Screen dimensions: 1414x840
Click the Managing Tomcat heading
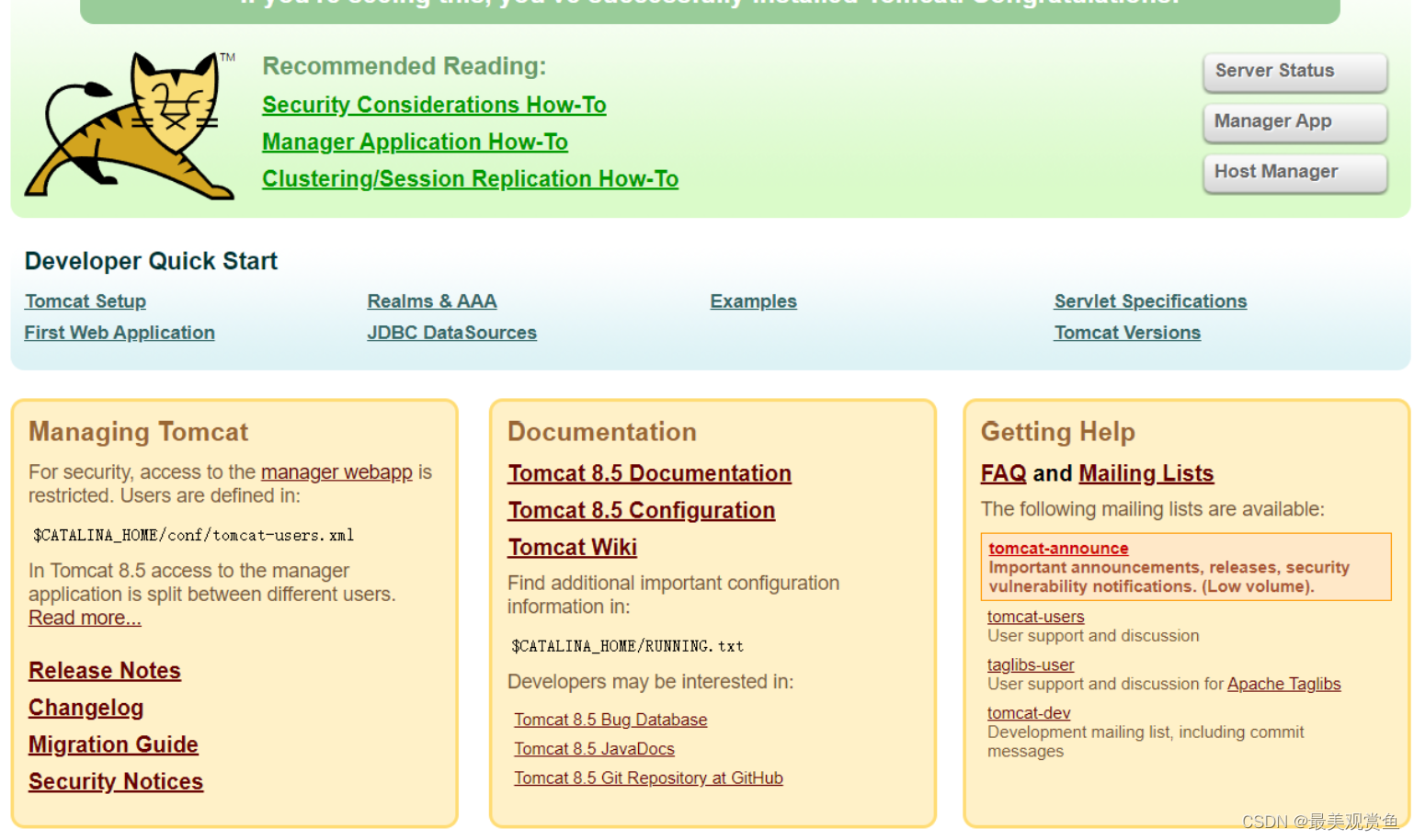tap(138, 432)
